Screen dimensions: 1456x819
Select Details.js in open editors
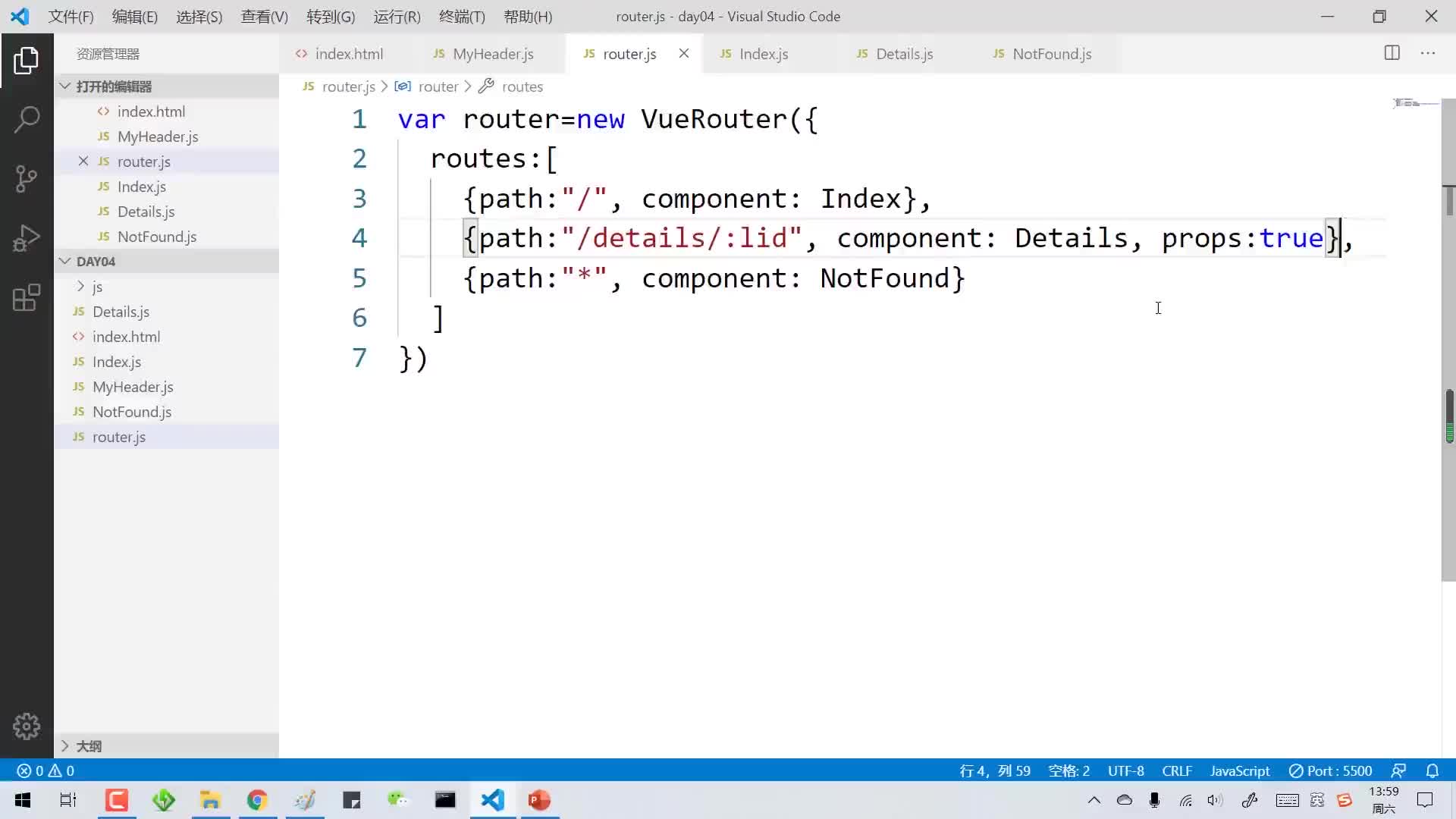(x=166, y=212)
